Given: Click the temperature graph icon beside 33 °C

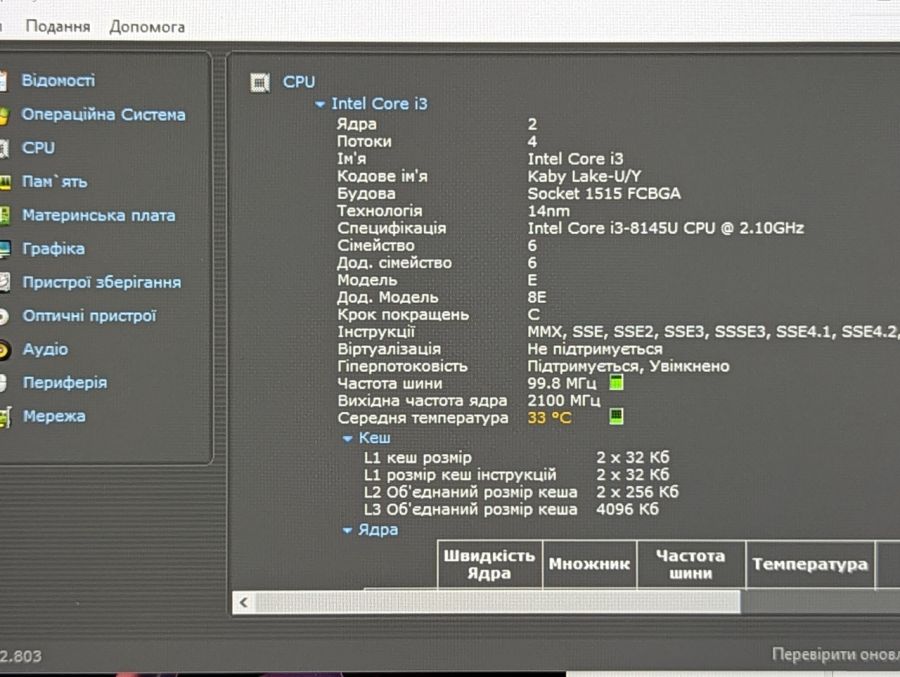Looking at the screenshot, I should point(616,416).
